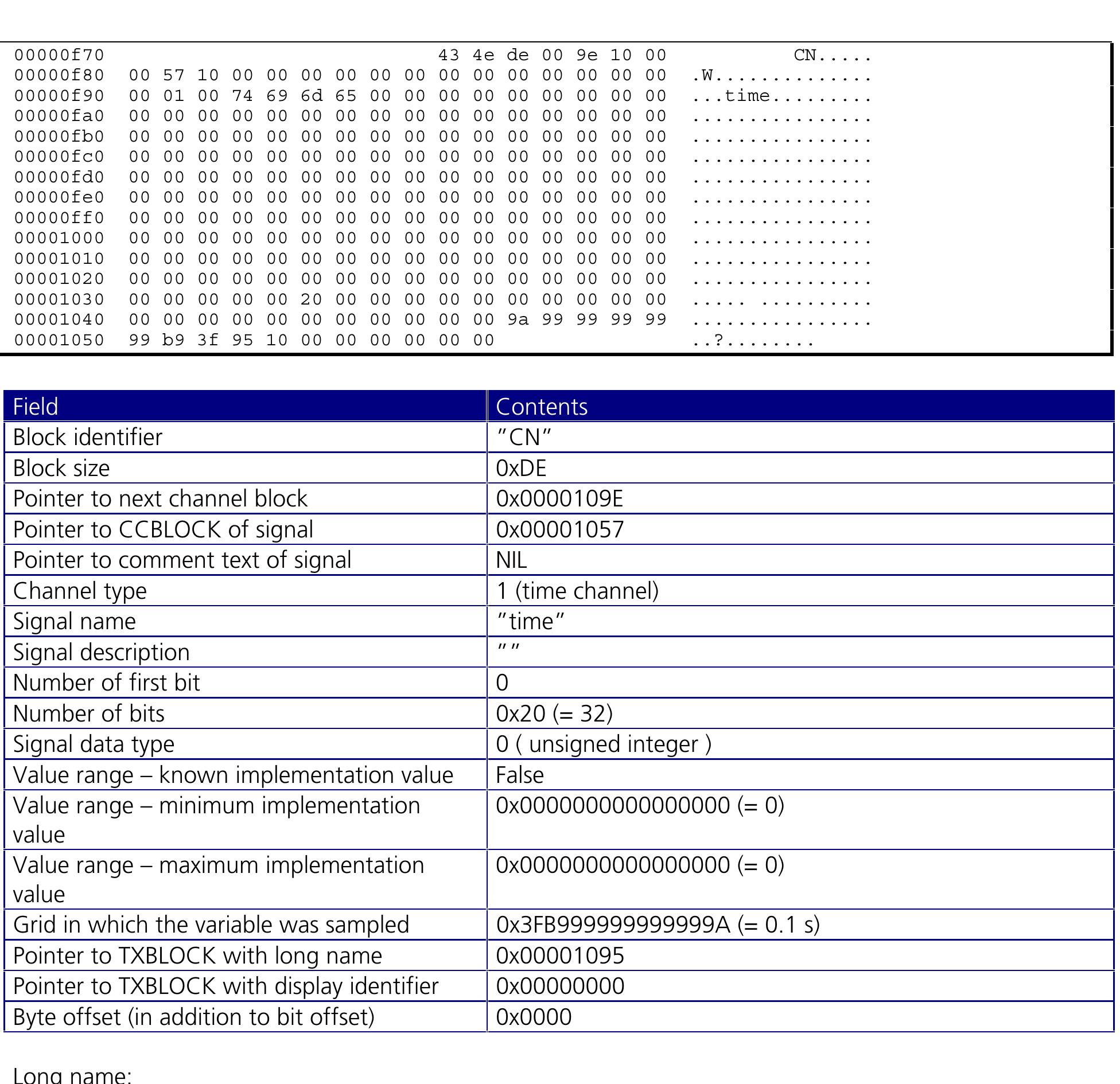Image resolution: width=1120 pixels, height=1084 pixels.
Task: Select the 'Number of first bit' cell
Action: (x=245, y=683)
